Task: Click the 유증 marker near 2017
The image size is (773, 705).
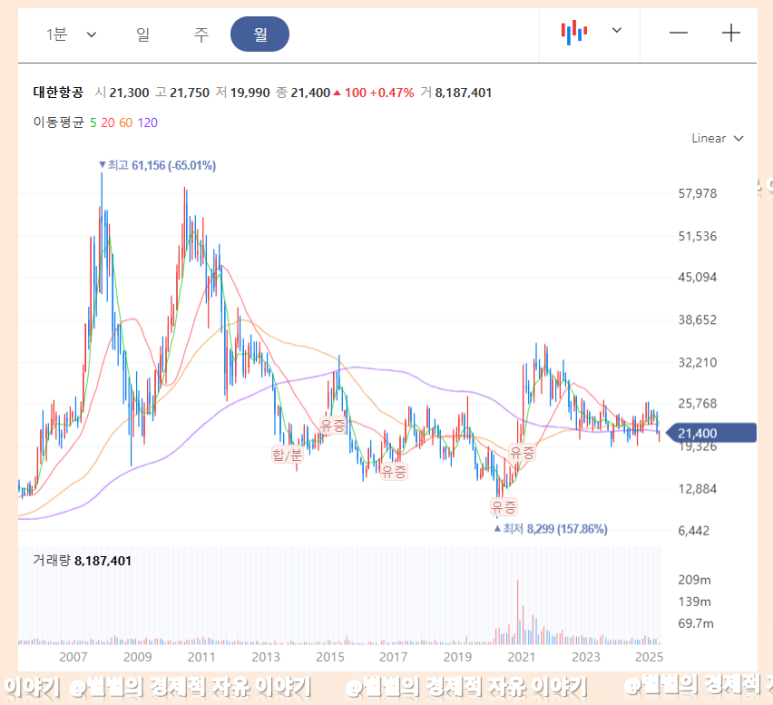Action: tap(394, 472)
